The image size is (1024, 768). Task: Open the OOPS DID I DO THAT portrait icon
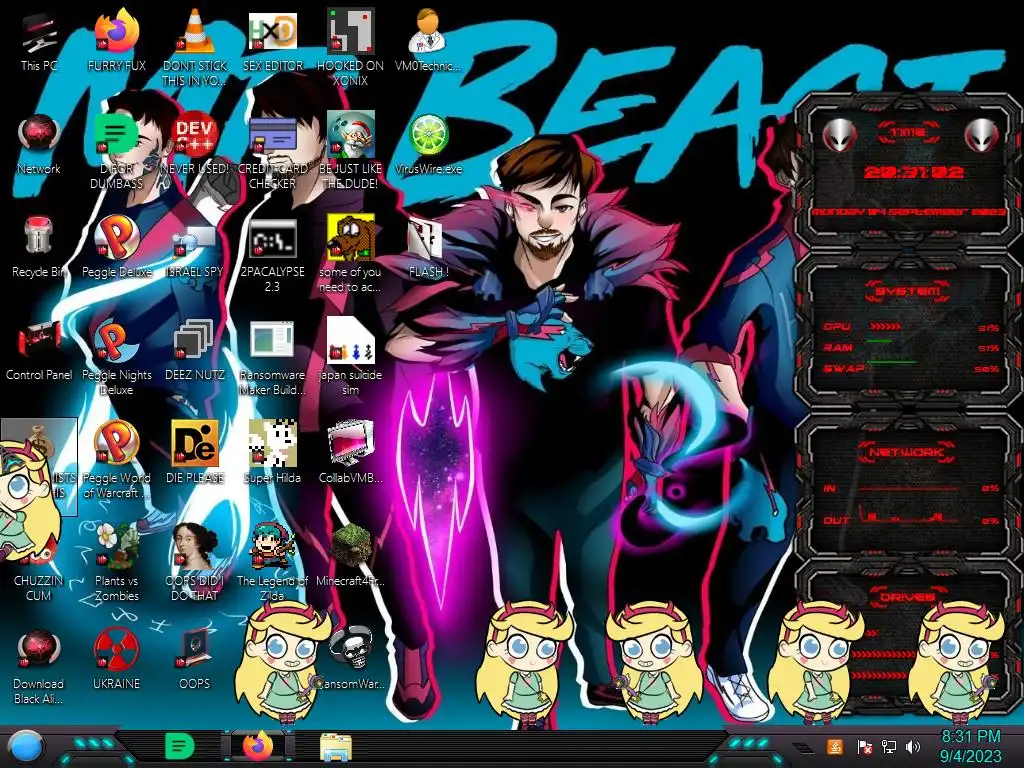point(195,563)
